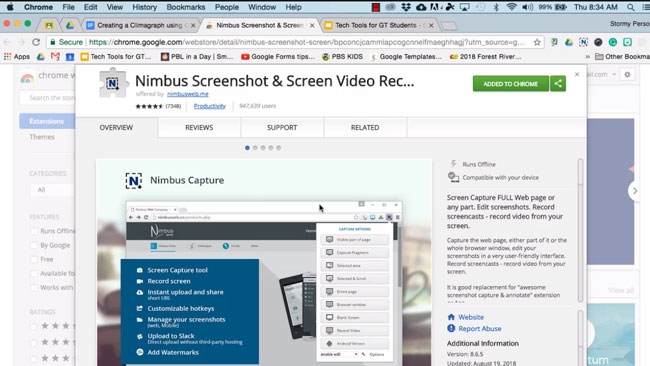Open settings gear in web store header
This screenshot has height=366, width=650.
pyautogui.click(x=627, y=75)
